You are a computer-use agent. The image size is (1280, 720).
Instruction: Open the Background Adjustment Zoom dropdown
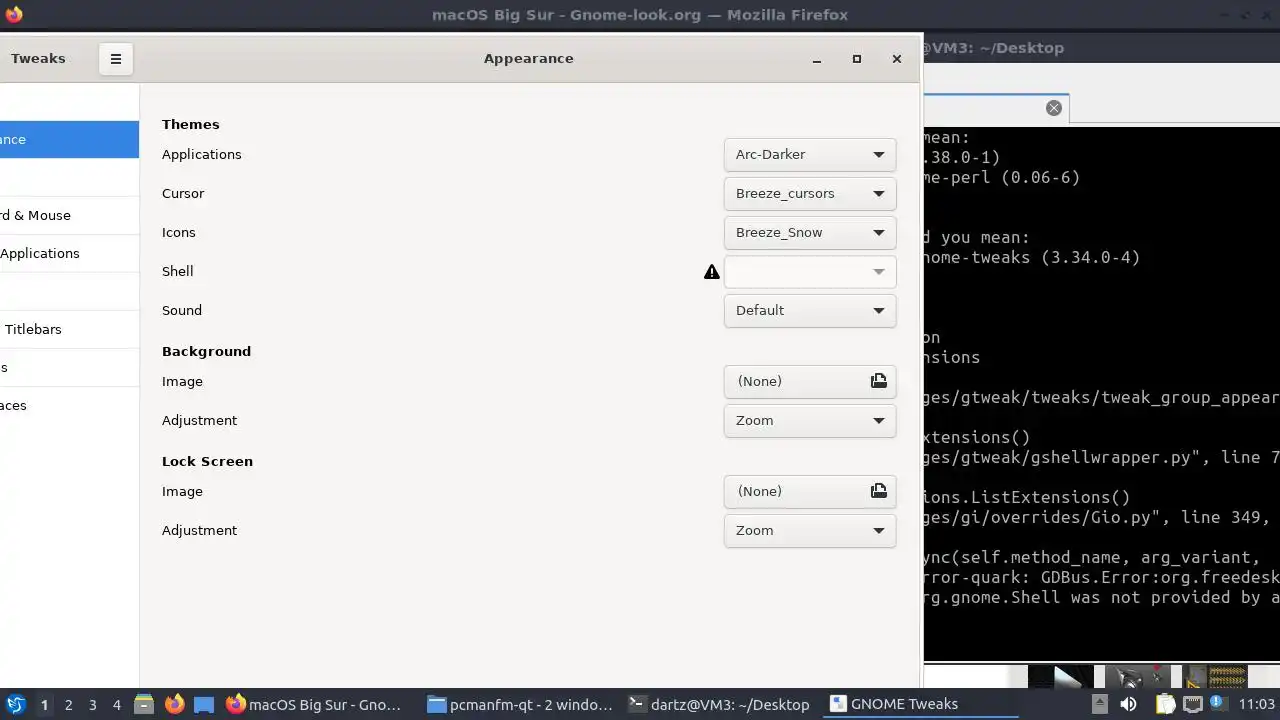pyautogui.click(x=810, y=421)
